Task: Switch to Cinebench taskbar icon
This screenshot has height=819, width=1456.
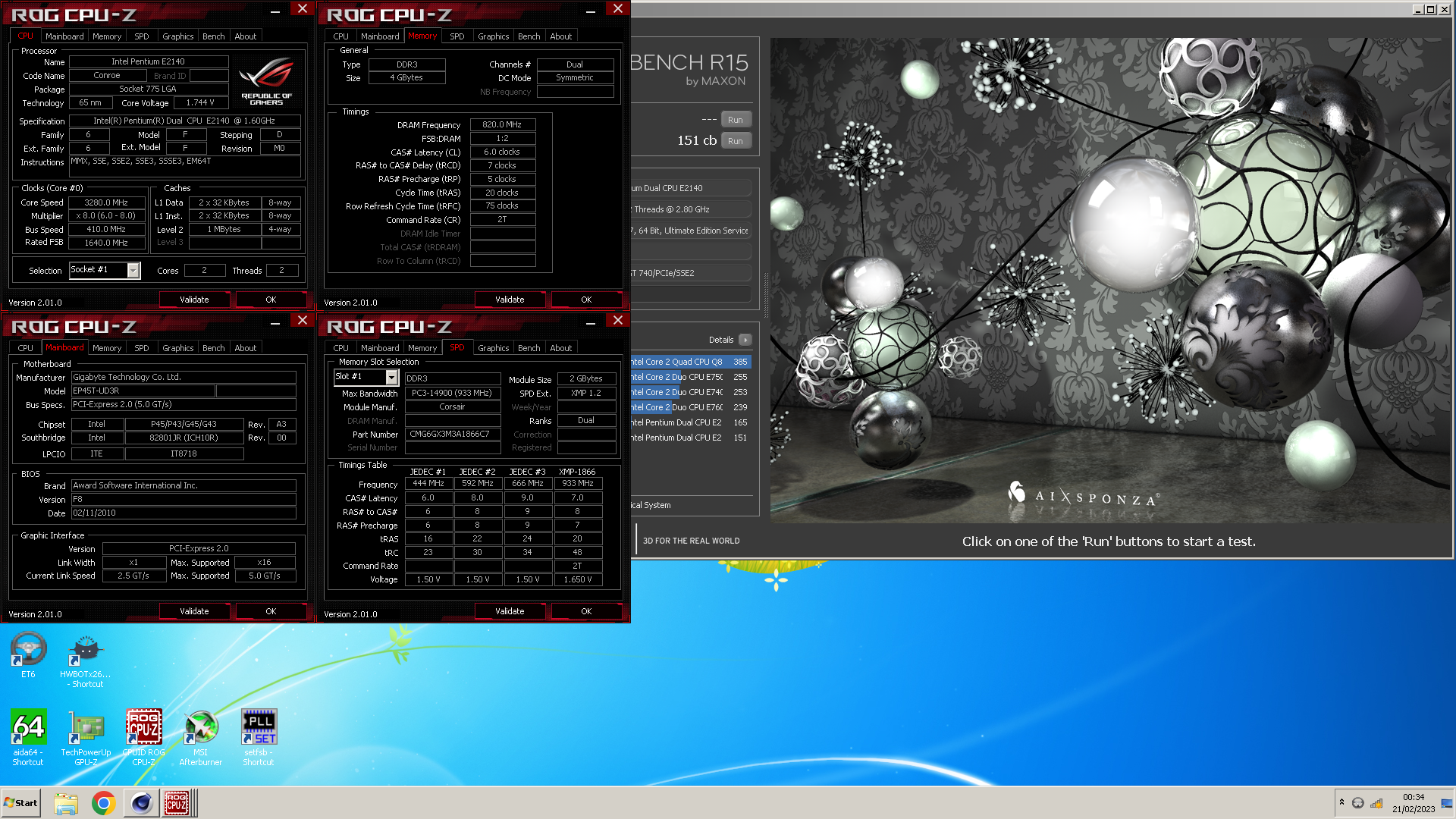Action: pyautogui.click(x=141, y=803)
